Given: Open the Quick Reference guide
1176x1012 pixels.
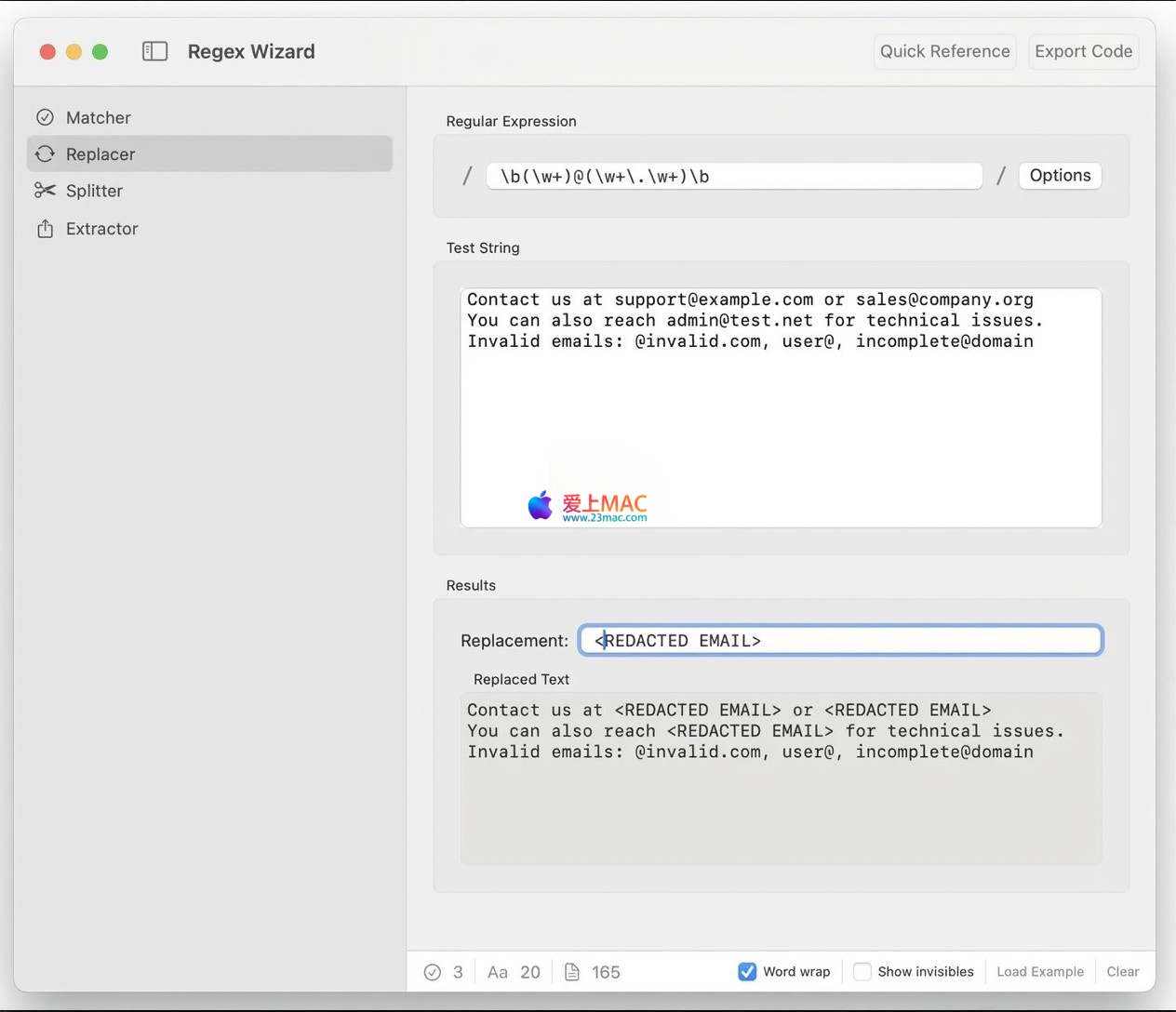Looking at the screenshot, I should point(944,51).
